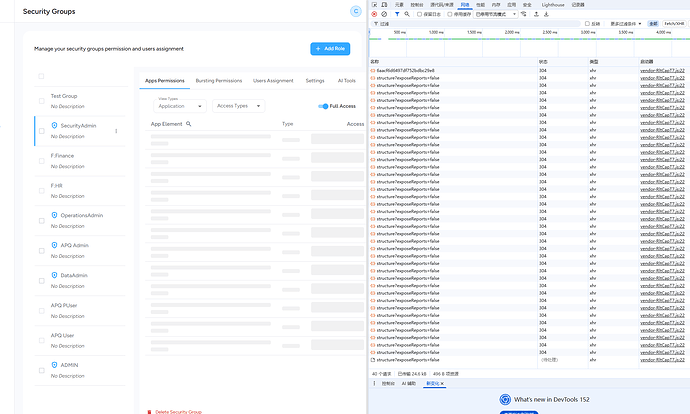Screen dimensions: 690x414
Task: Open the AI 辅助 drawer tab
Action: click(x=408, y=384)
